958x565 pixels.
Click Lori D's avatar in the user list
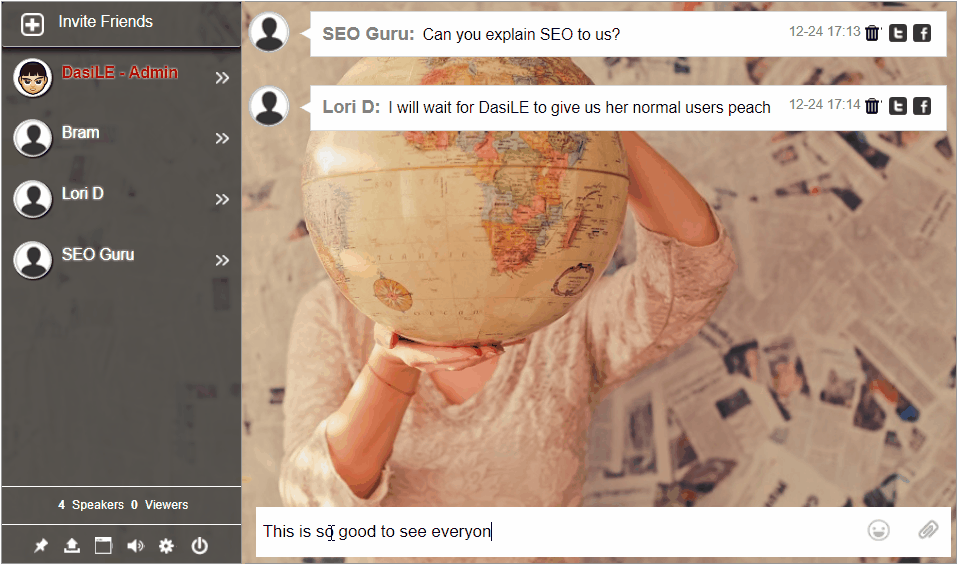[x=32, y=199]
